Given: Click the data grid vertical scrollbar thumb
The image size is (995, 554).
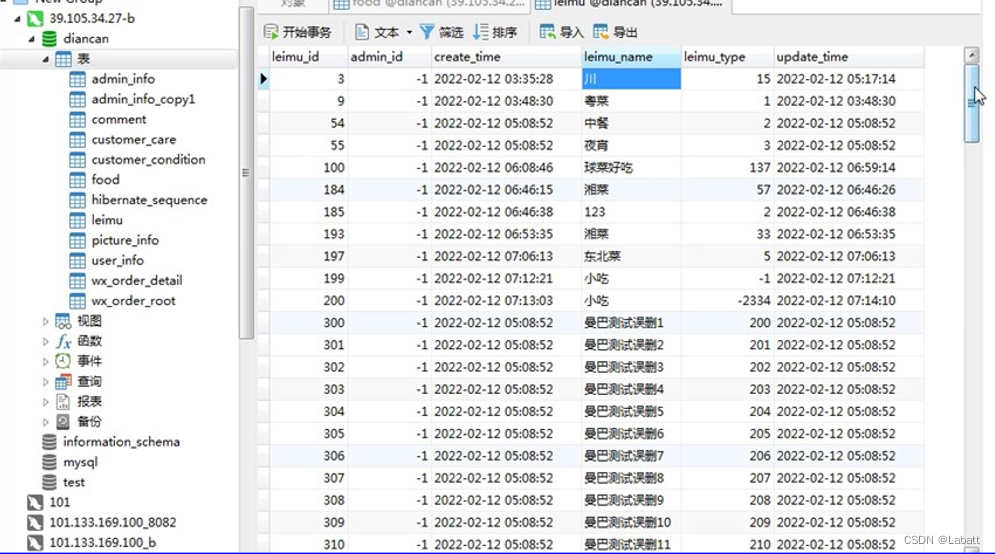Looking at the screenshot, I should 972,103.
